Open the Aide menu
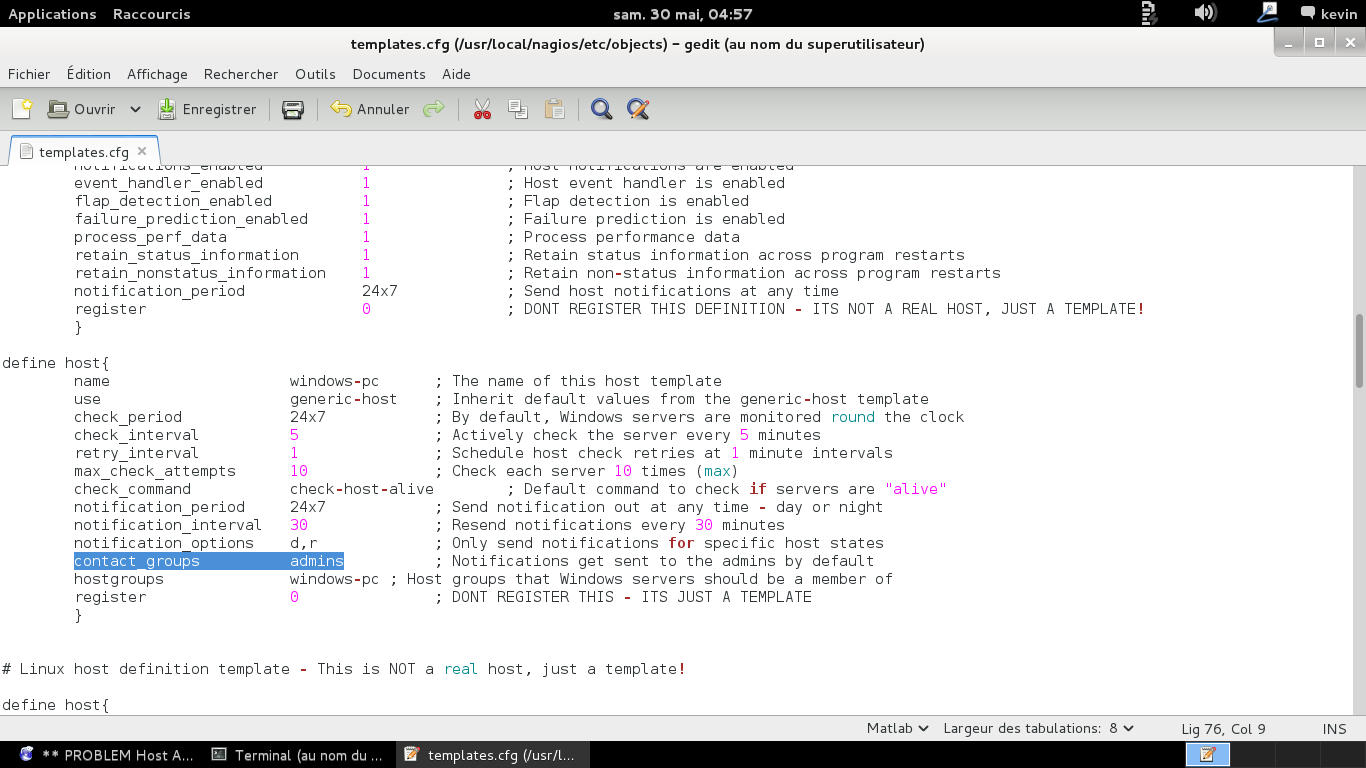The image size is (1366, 768). point(456,74)
